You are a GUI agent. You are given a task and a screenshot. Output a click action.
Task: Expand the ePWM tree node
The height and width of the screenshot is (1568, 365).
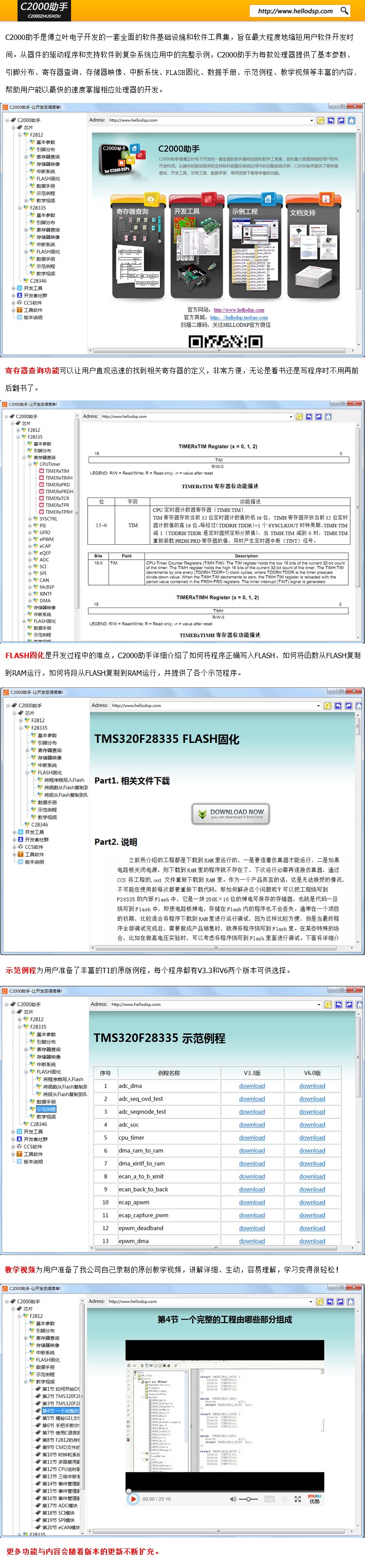[x=29, y=539]
